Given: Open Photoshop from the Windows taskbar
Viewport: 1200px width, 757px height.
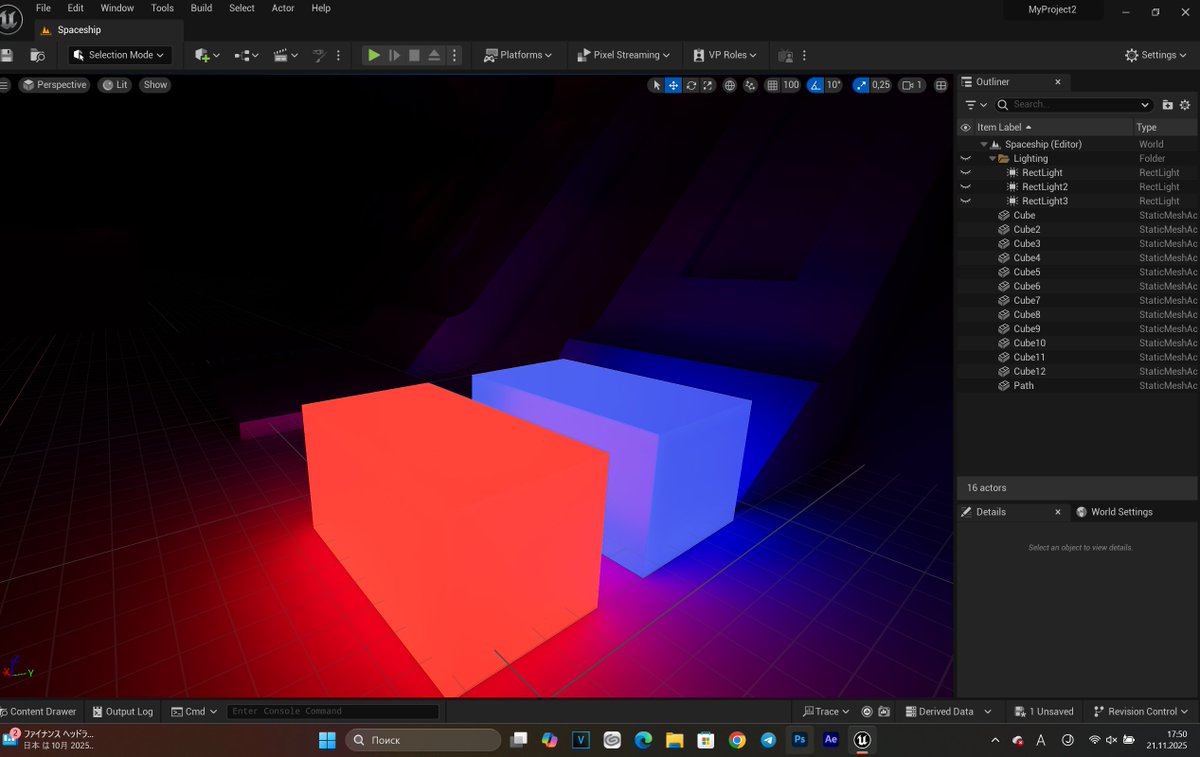Looking at the screenshot, I should [799, 740].
